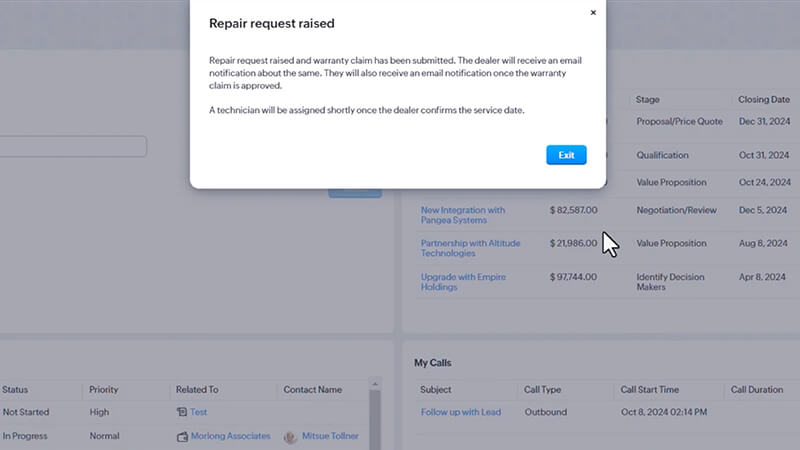800x450 pixels.
Task: Click the Negotiation/Review stage cell
Action: point(677,210)
